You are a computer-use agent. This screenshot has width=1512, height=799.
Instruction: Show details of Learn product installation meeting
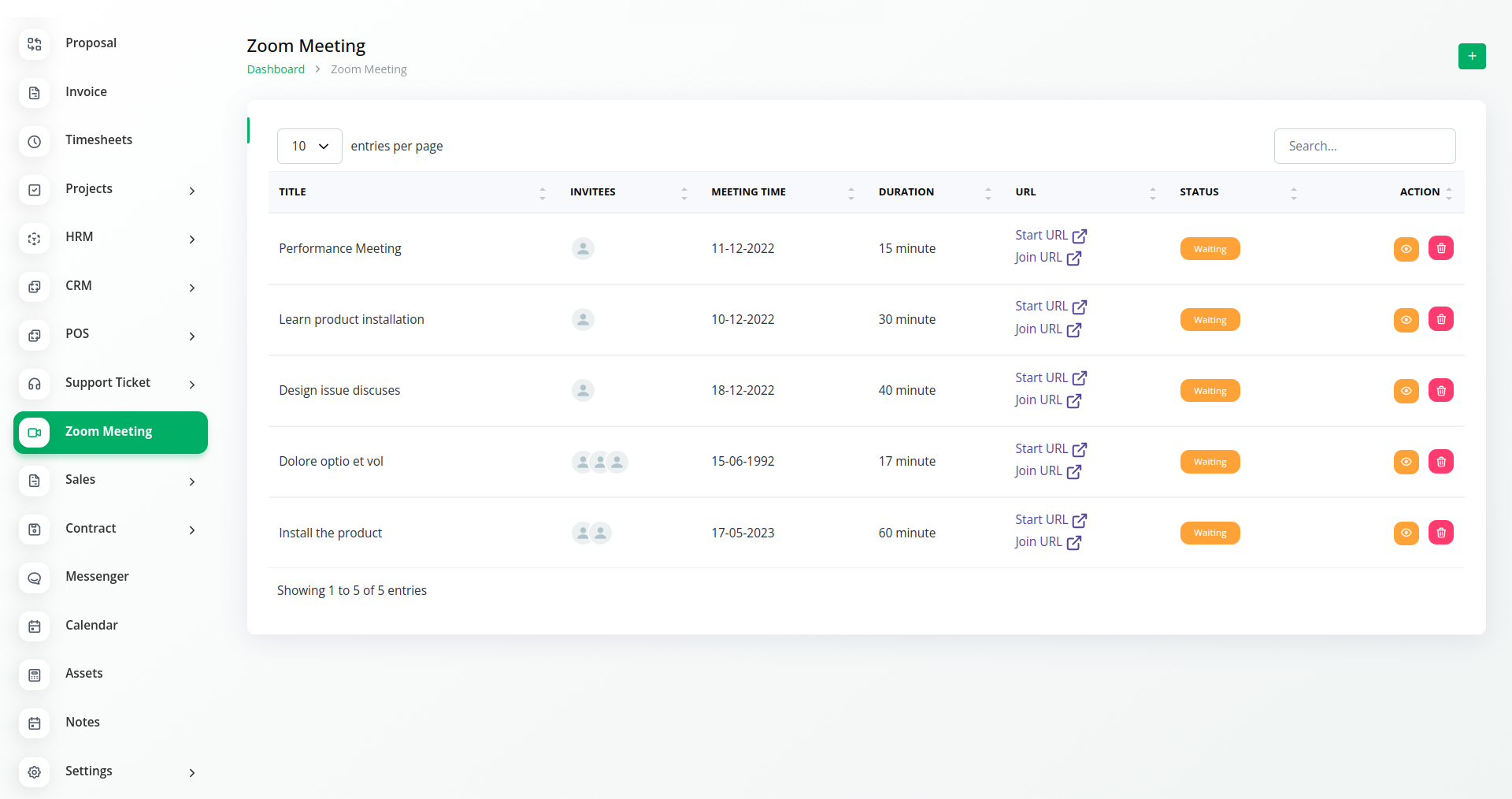[1406, 320]
